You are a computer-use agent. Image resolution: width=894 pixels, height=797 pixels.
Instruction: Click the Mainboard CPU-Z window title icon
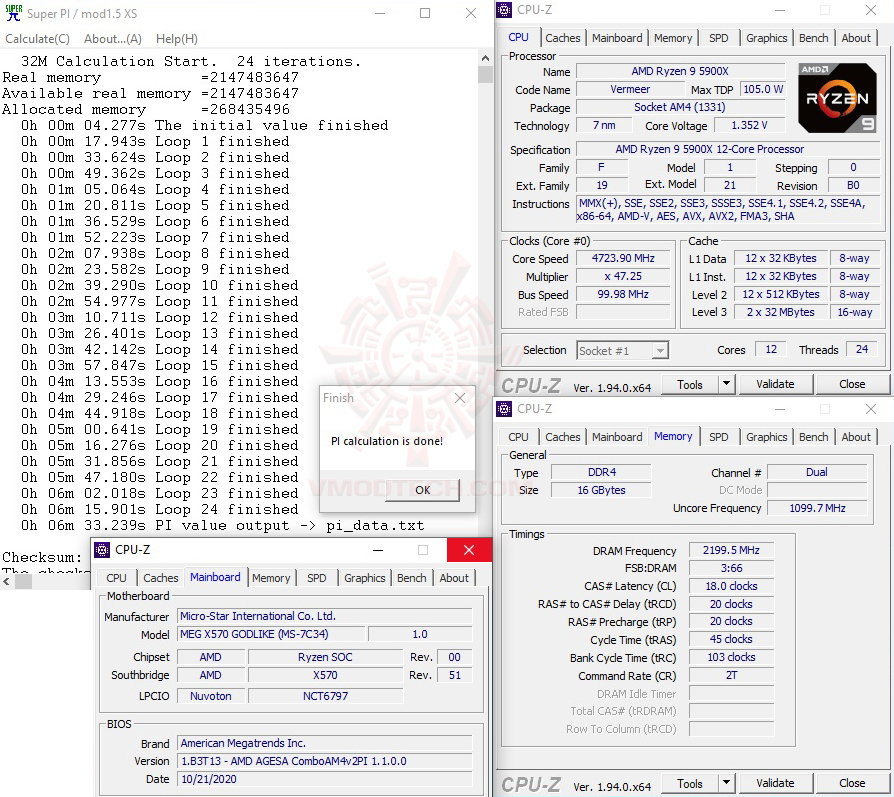point(102,550)
